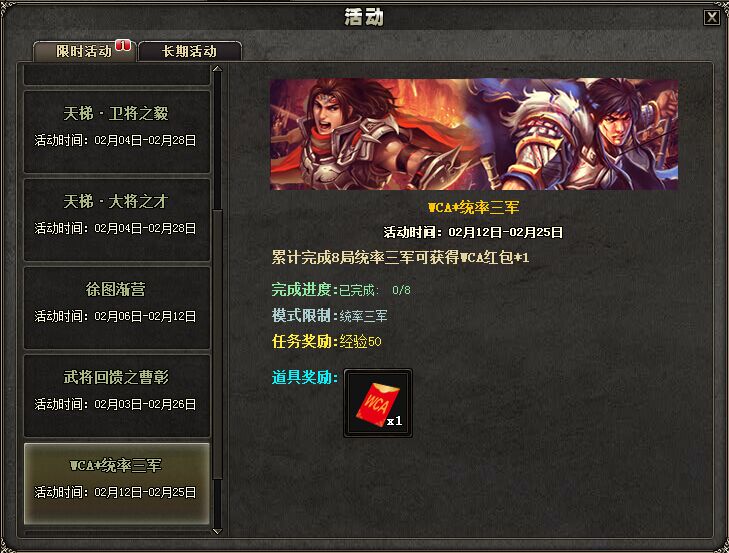Click the red notification badge on 限时活动
Screen dimensions: 729x553
(x=123, y=45)
